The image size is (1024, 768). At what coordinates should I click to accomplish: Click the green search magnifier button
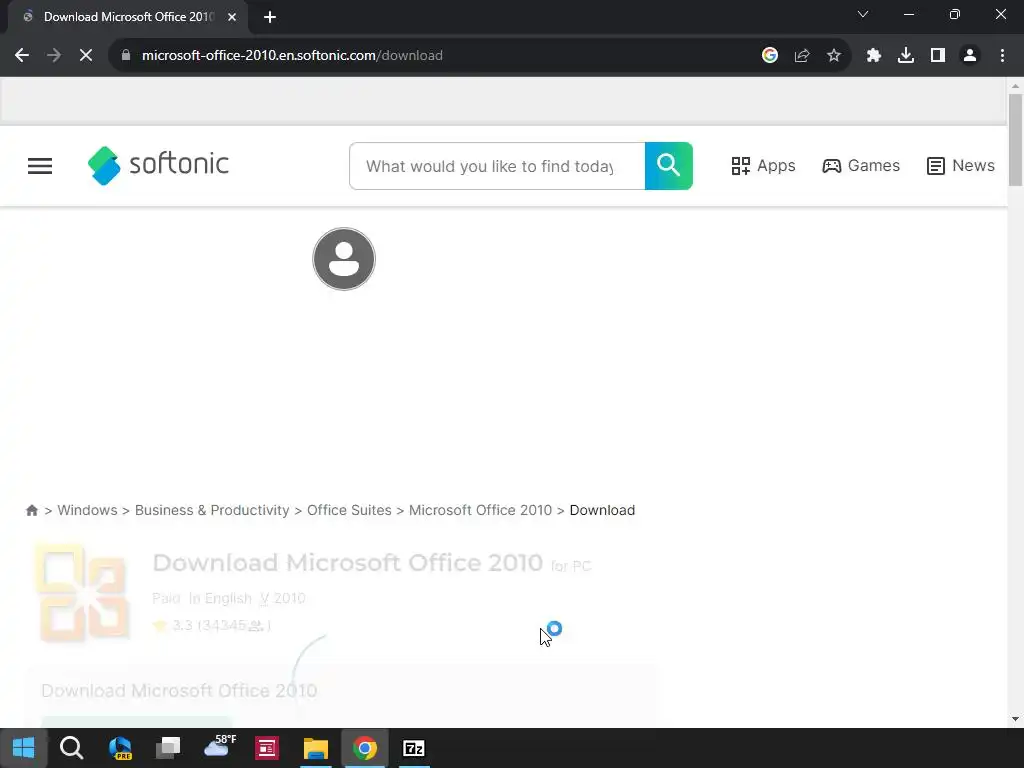pyautogui.click(x=669, y=166)
